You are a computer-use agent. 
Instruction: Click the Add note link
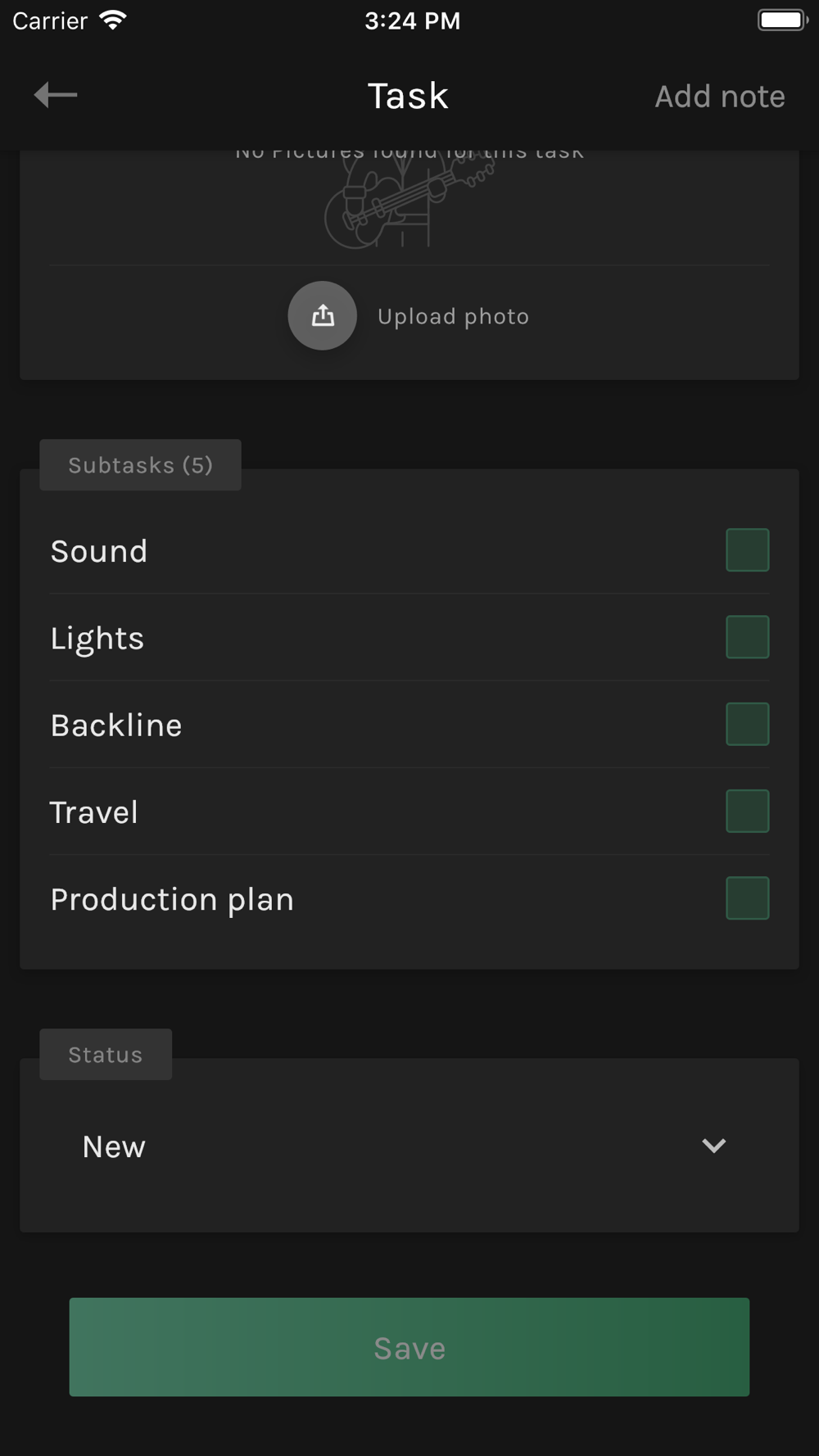click(719, 97)
